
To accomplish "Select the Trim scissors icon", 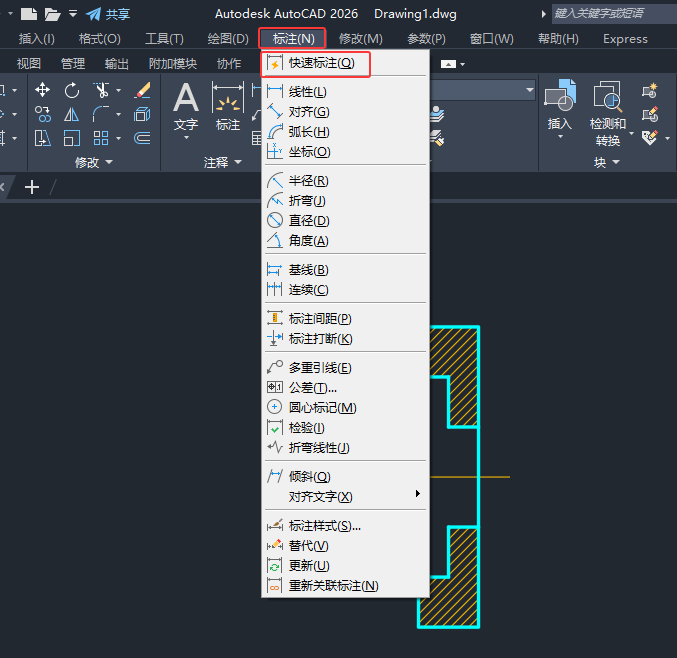I will pos(101,90).
